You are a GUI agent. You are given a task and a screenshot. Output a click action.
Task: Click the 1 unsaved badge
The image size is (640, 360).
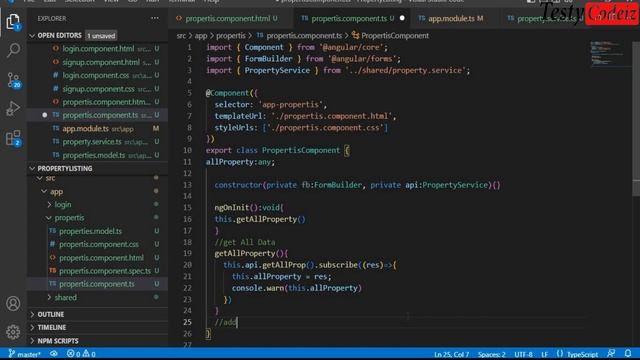tap(101, 36)
